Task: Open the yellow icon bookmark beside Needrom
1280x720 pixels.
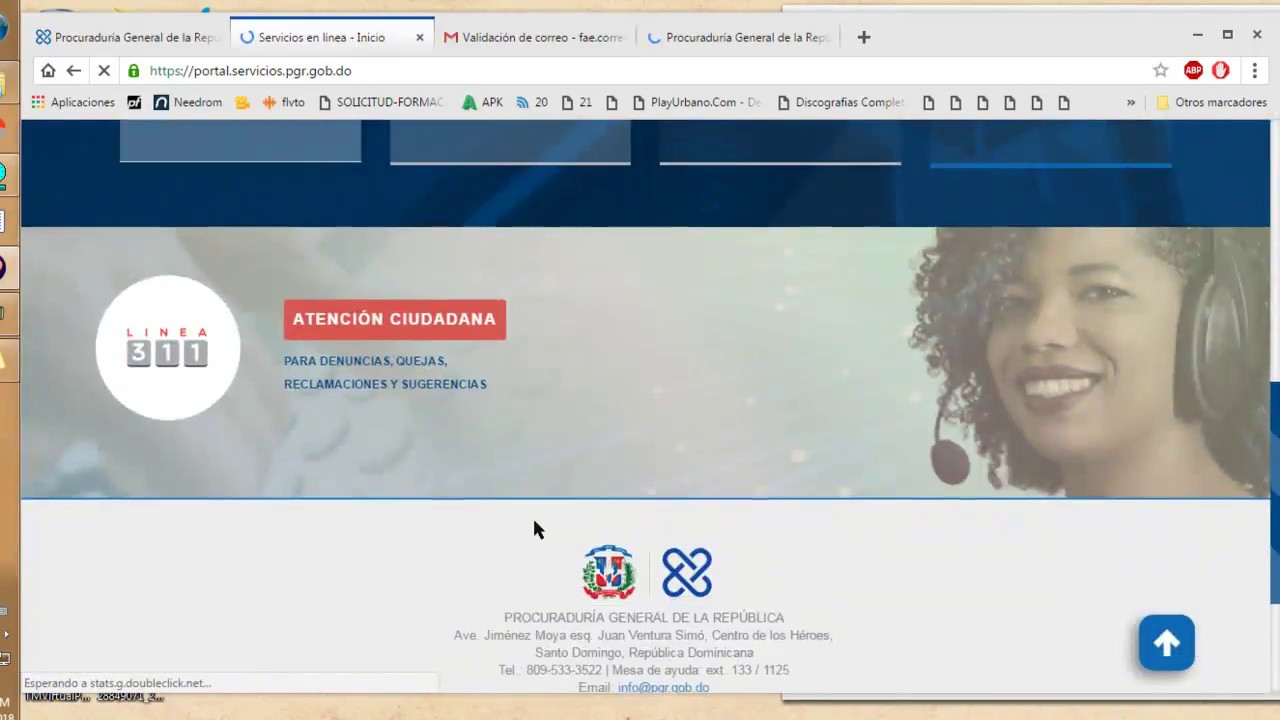Action: (x=242, y=102)
